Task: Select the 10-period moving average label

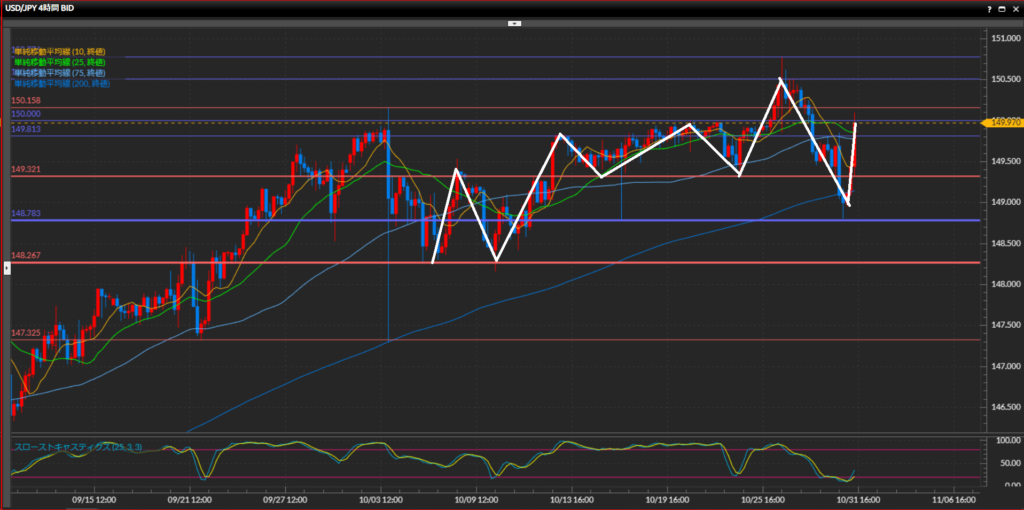Action: (59, 51)
